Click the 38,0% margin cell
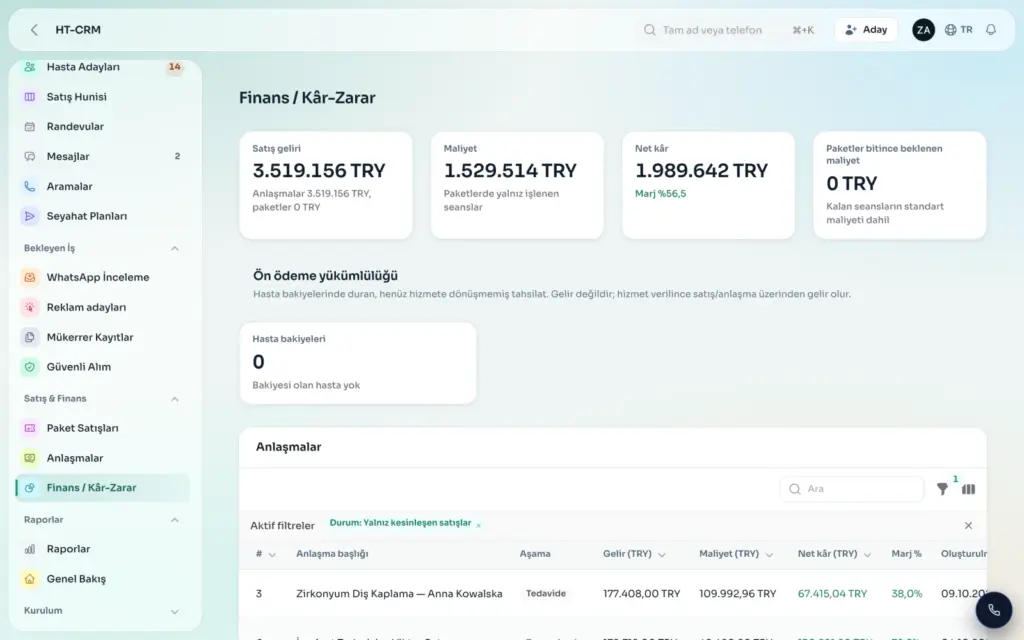This screenshot has height=640, width=1024. coord(906,594)
